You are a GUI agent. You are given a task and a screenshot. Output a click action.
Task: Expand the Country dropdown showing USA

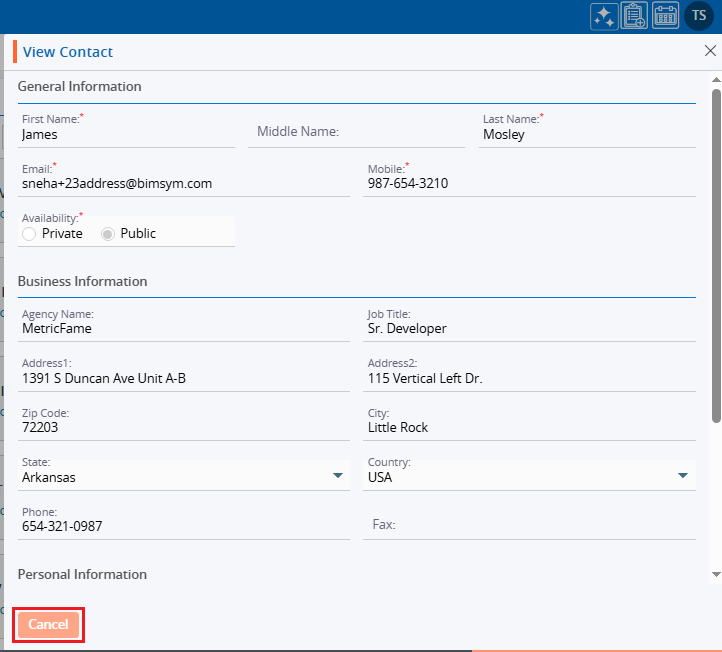point(683,476)
